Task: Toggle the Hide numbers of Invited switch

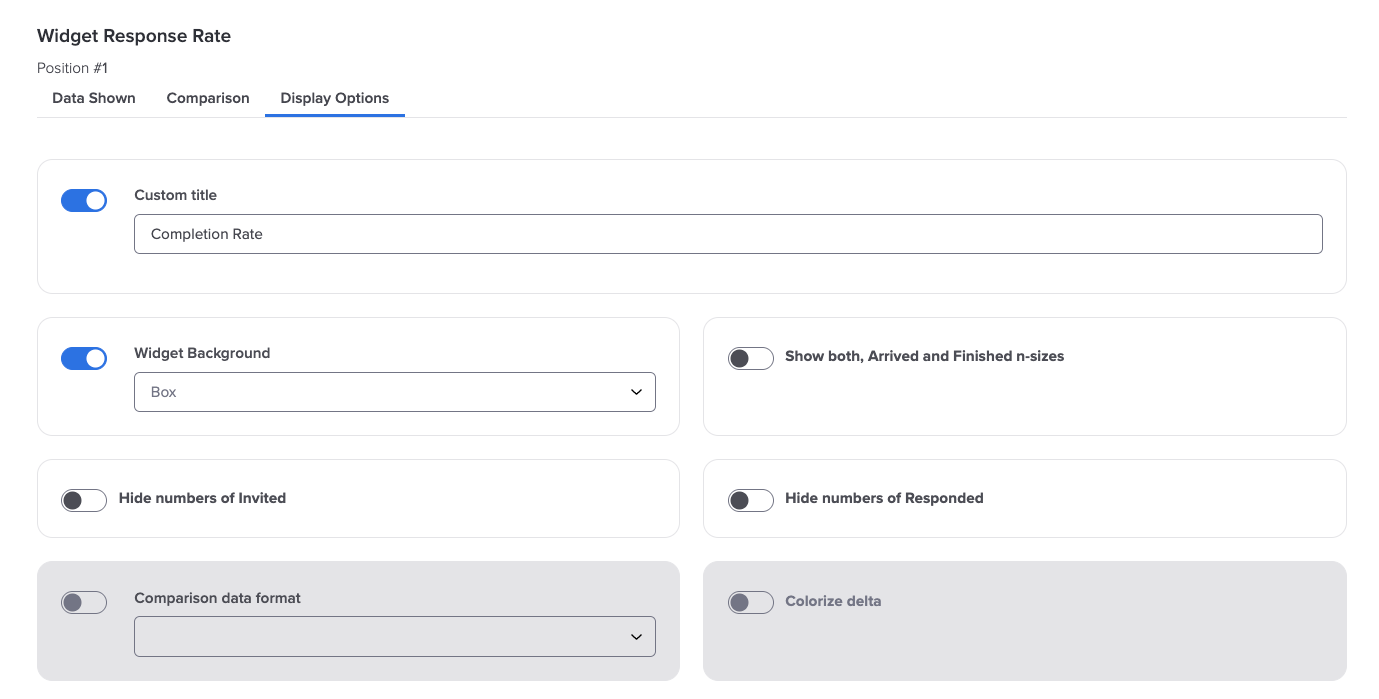Action: (x=84, y=500)
